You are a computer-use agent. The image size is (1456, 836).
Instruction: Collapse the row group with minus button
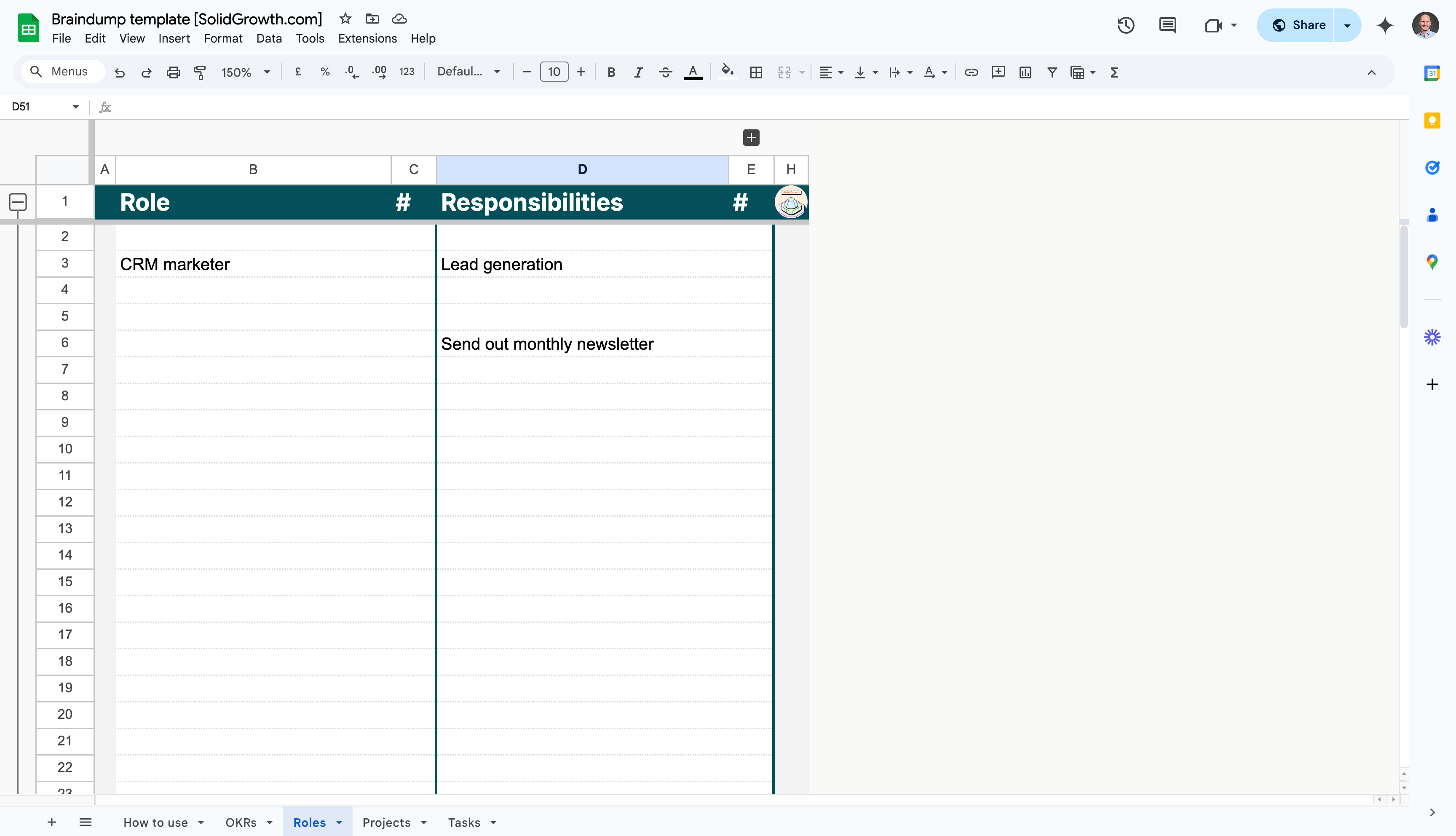(18, 201)
